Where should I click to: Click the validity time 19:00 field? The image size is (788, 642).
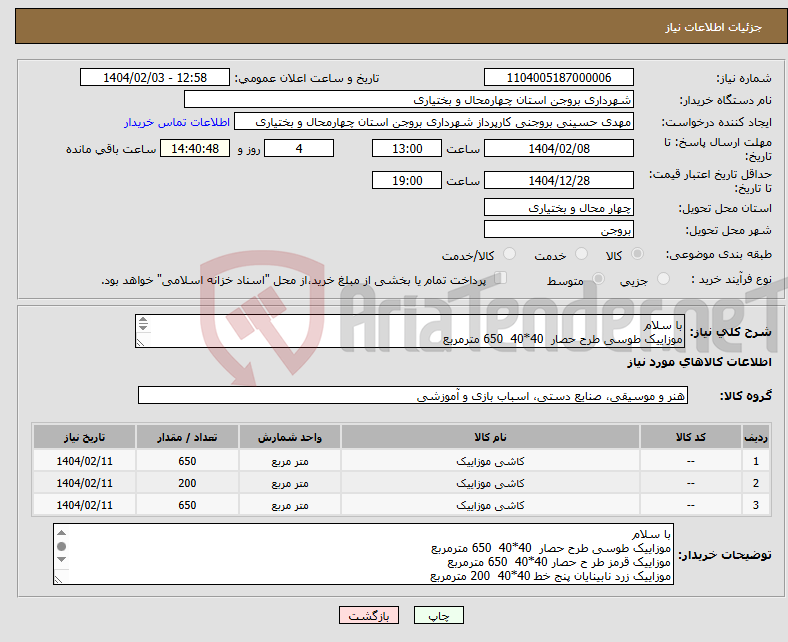tap(407, 180)
